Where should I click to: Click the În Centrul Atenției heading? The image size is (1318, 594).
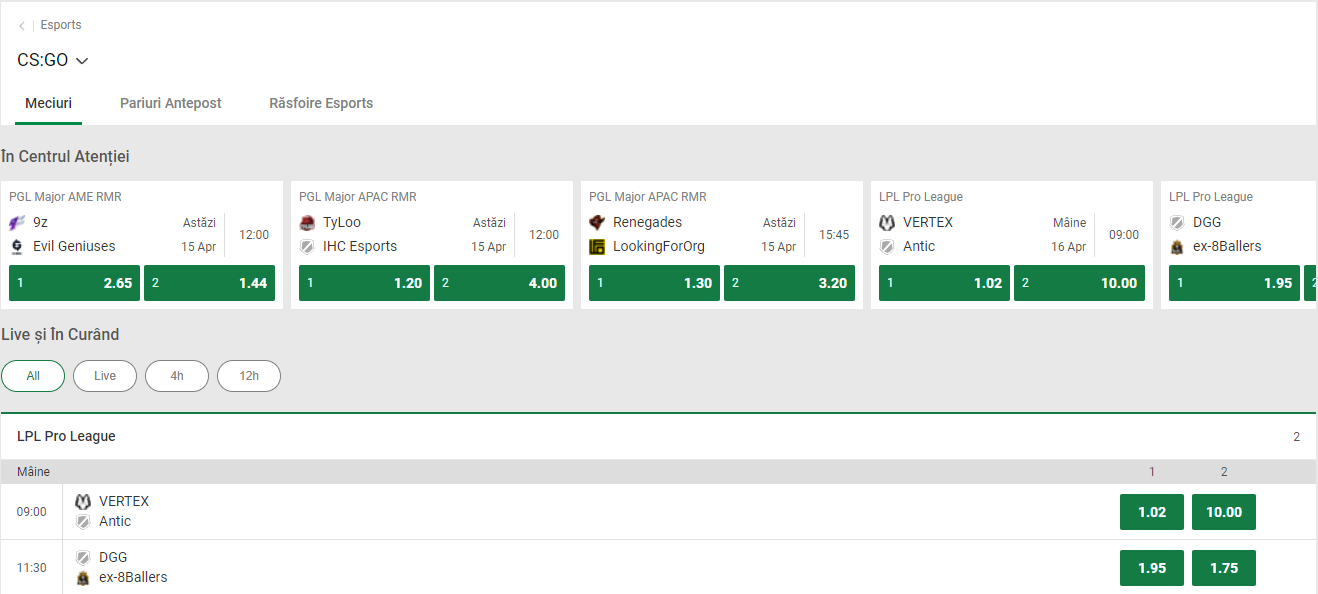(x=65, y=157)
